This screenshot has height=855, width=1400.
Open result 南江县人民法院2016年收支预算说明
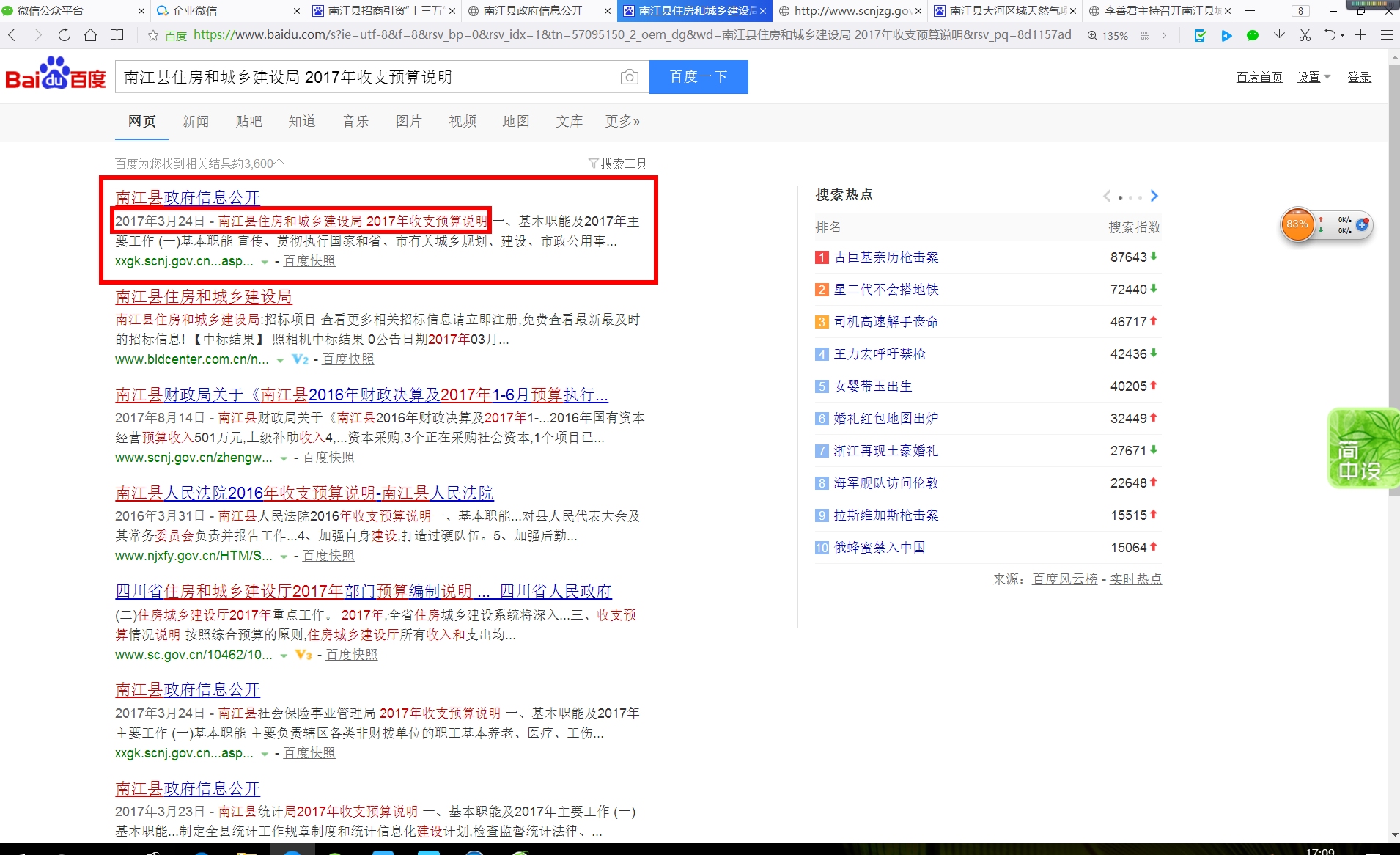[x=304, y=493]
